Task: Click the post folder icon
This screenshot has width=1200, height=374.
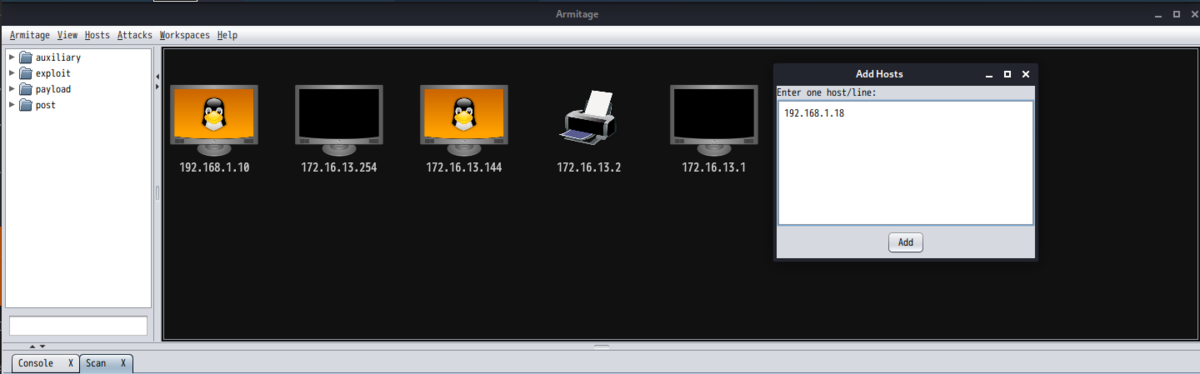Action: pyautogui.click(x=26, y=105)
